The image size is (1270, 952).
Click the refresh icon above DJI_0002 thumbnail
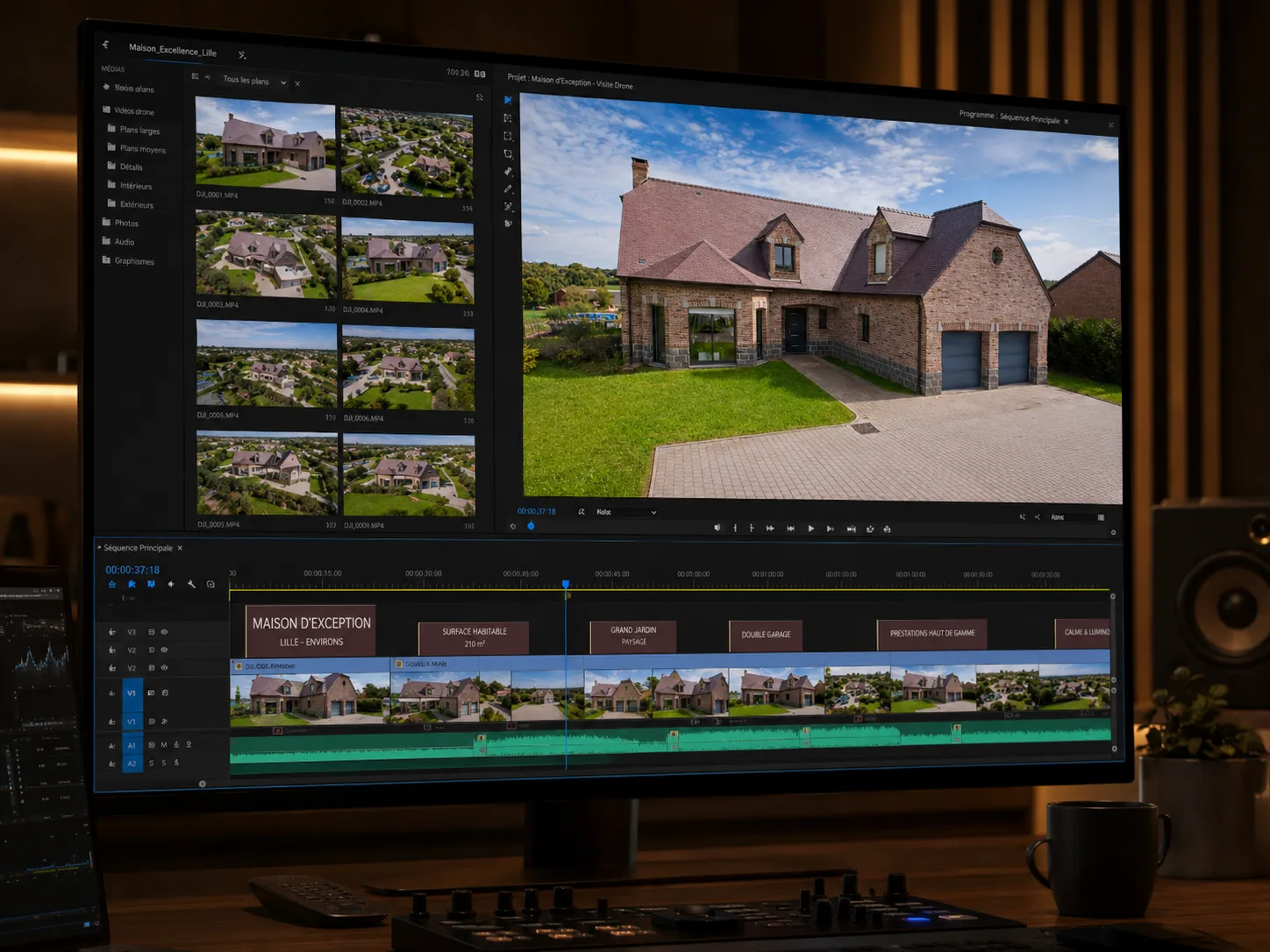click(479, 97)
